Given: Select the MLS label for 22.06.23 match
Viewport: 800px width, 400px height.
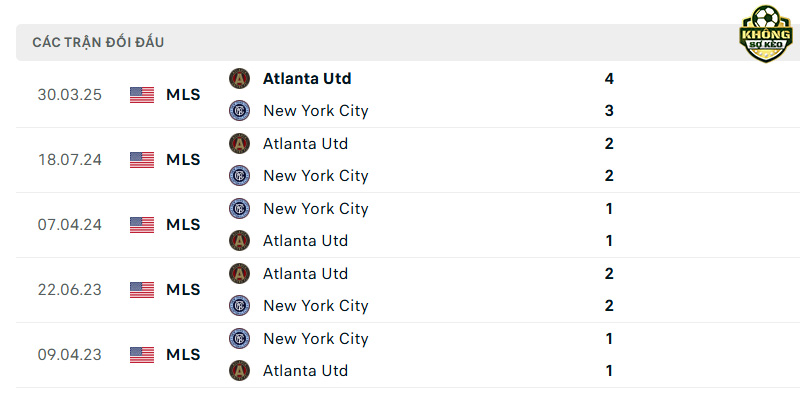Looking at the screenshot, I should [183, 290].
